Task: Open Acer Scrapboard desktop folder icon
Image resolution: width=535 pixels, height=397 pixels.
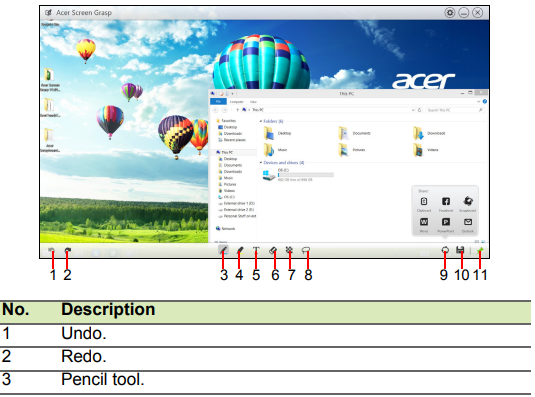Action: click(50, 140)
